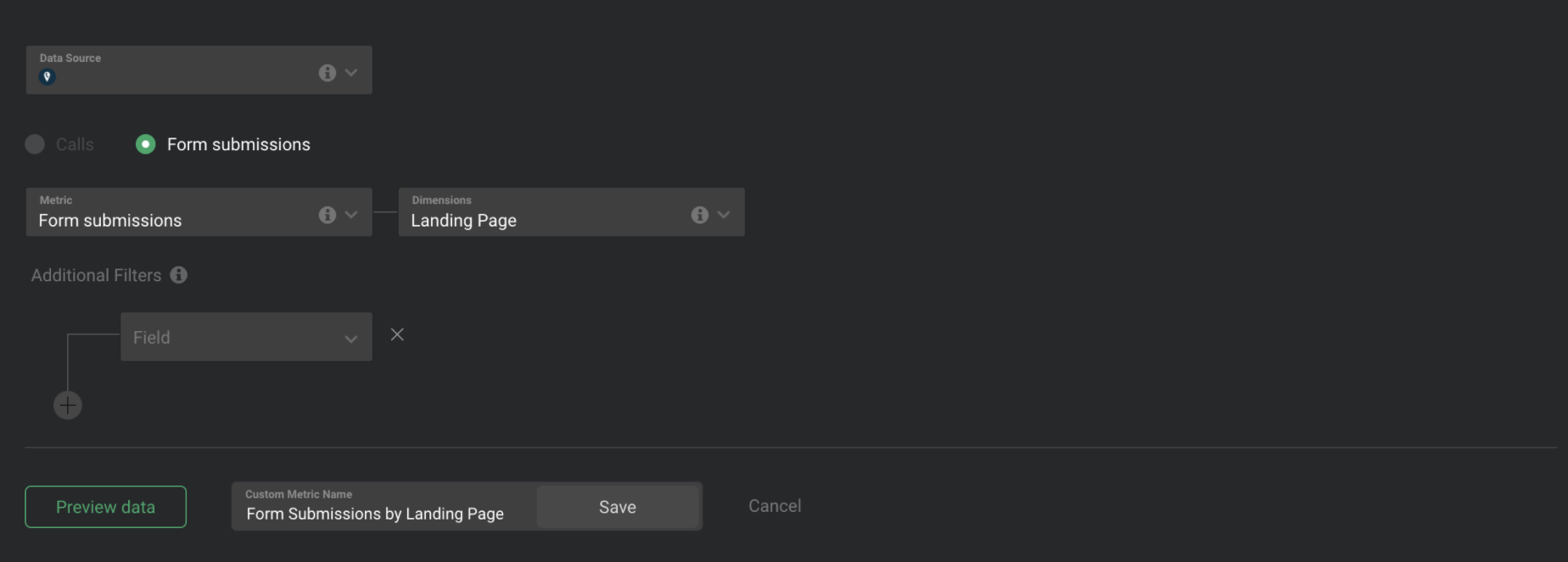Select the Landing Page dimension value

point(463,221)
